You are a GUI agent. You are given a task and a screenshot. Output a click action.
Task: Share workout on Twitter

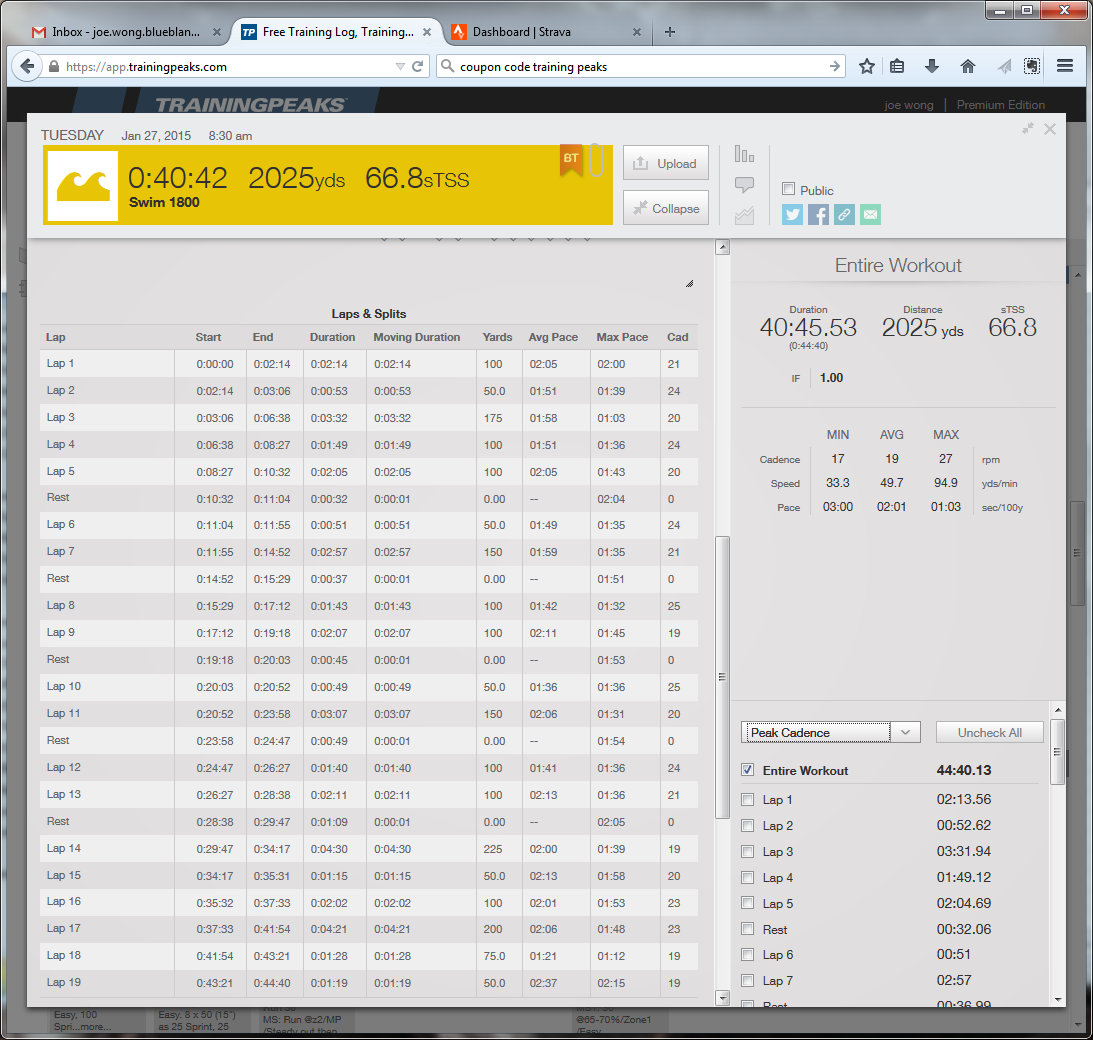coord(792,215)
